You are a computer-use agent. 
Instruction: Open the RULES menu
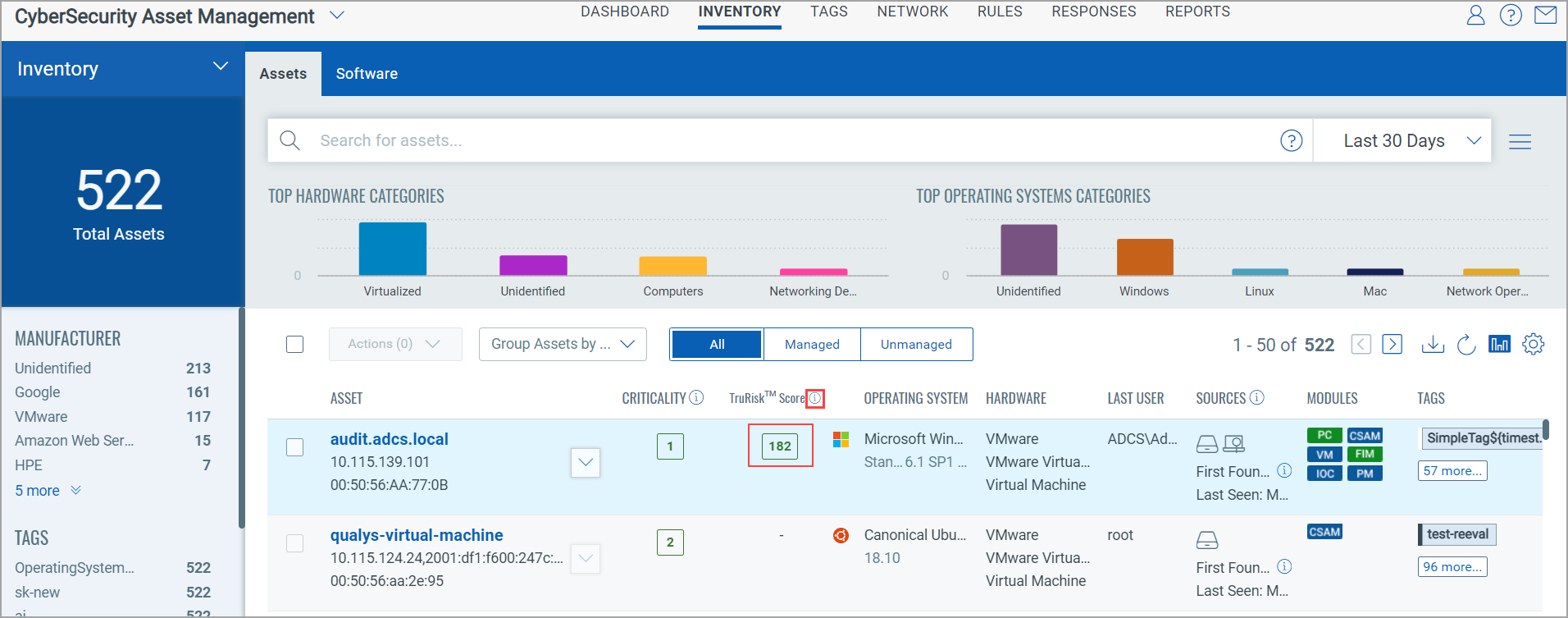click(1000, 11)
